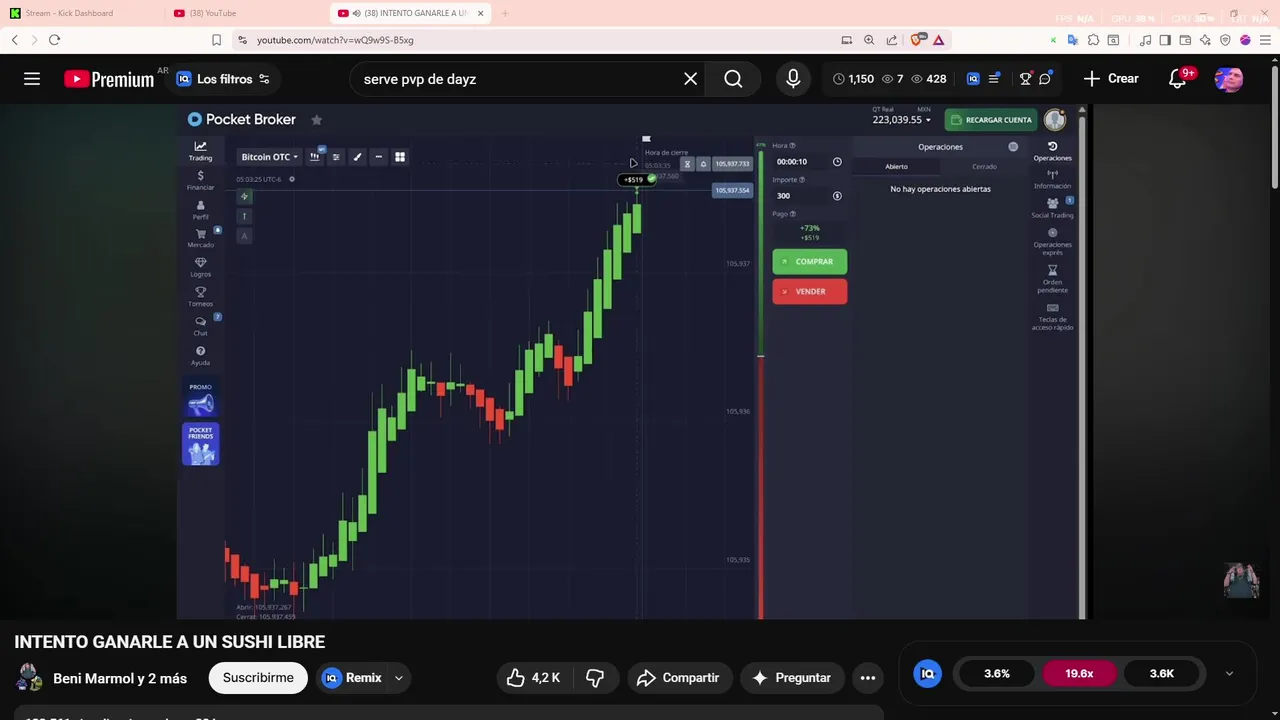Click the hourglass icon by closing time
Screen dimensions: 1280x720
coord(687,164)
